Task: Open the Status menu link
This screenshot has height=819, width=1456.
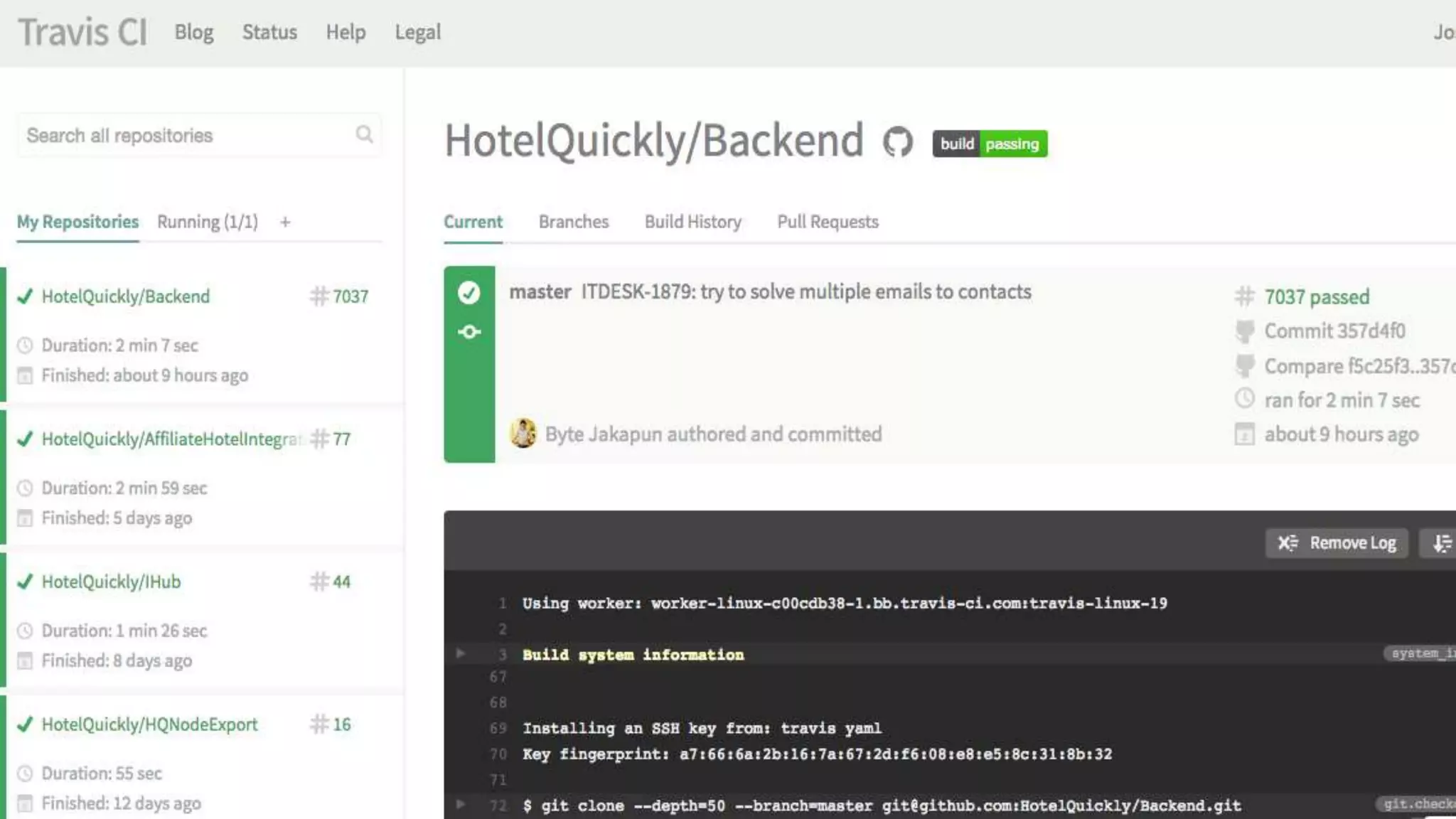Action: (x=269, y=32)
